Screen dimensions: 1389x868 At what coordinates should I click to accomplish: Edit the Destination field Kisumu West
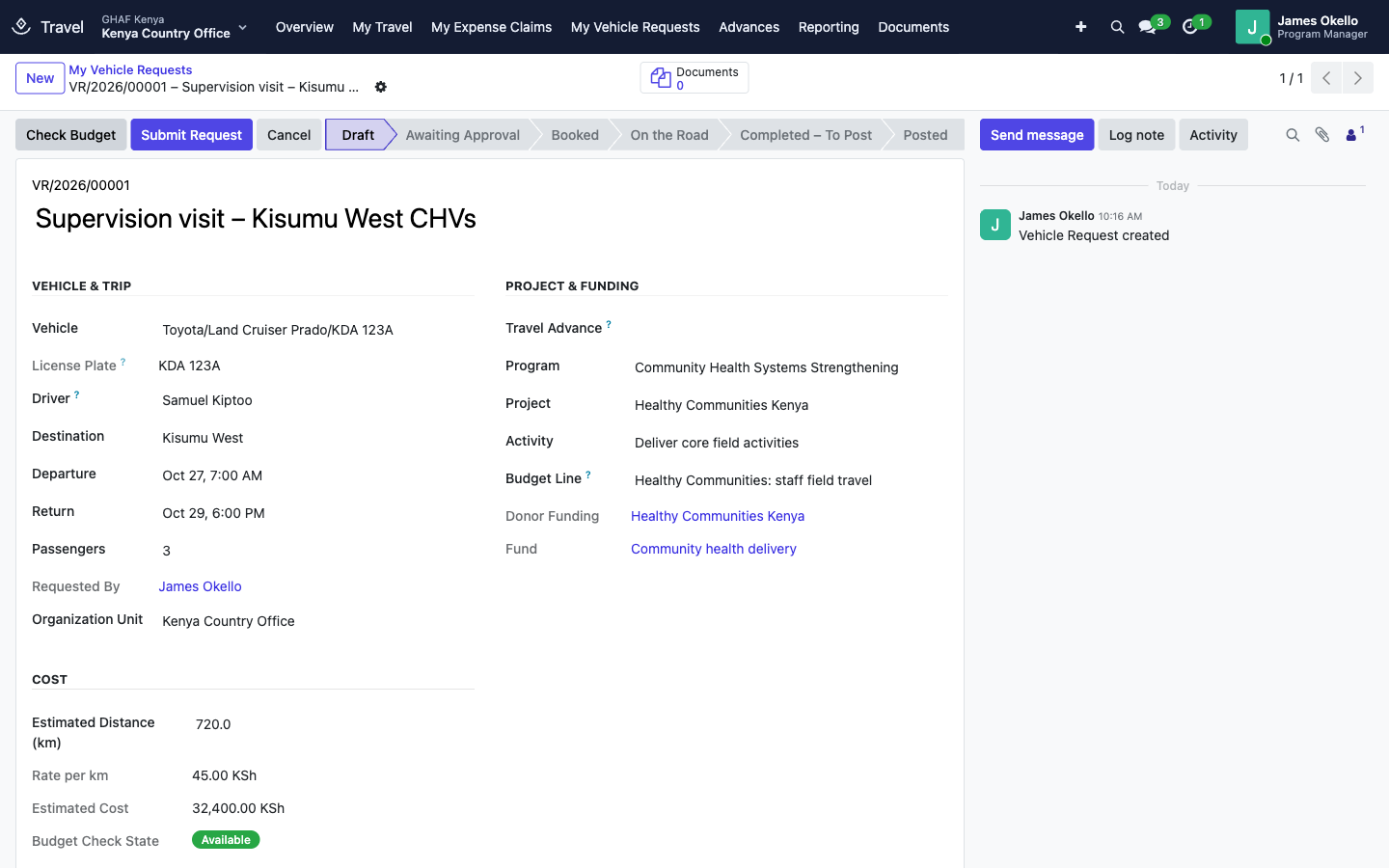[x=316, y=438]
